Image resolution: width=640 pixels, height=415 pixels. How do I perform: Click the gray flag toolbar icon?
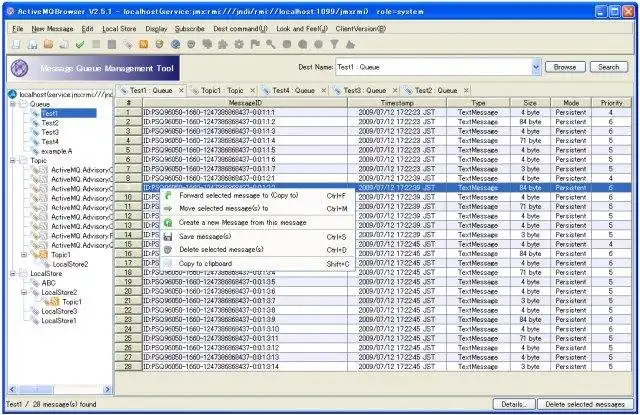click(x=255, y=44)
